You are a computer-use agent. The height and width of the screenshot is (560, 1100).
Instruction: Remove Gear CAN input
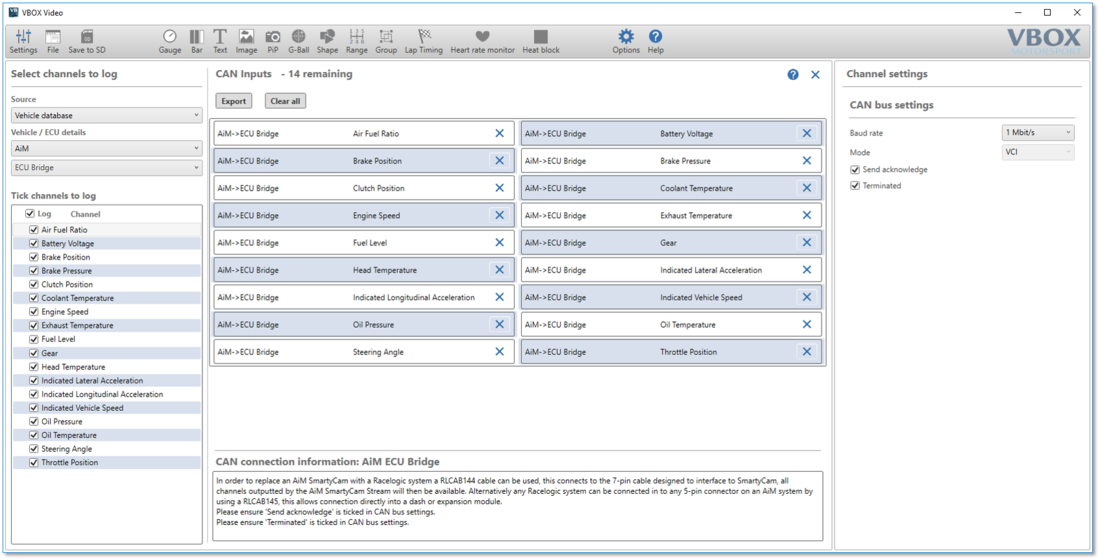807,243
